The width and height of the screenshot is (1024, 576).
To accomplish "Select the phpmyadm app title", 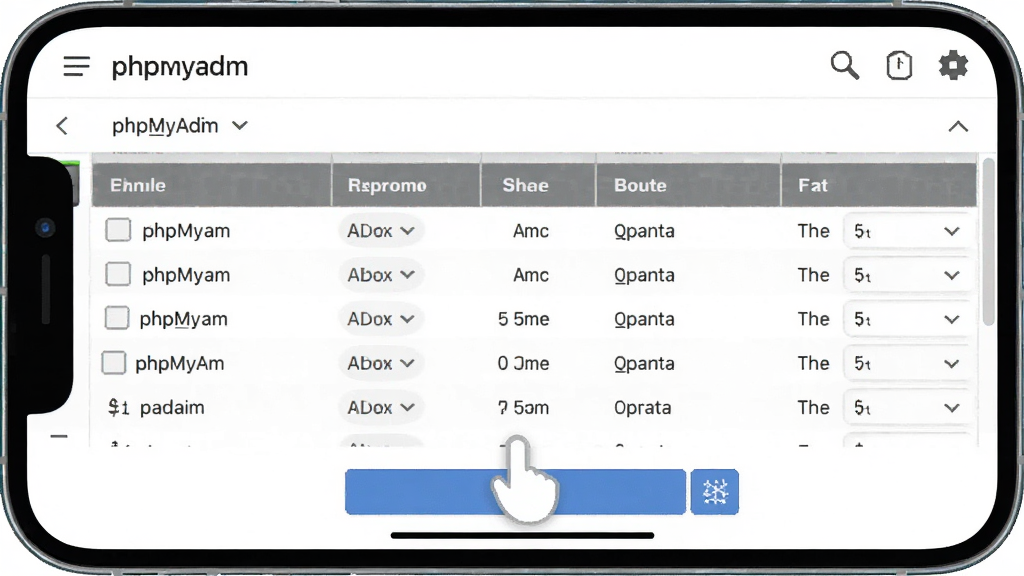I will pyautogui.click(x=180, y=67).
